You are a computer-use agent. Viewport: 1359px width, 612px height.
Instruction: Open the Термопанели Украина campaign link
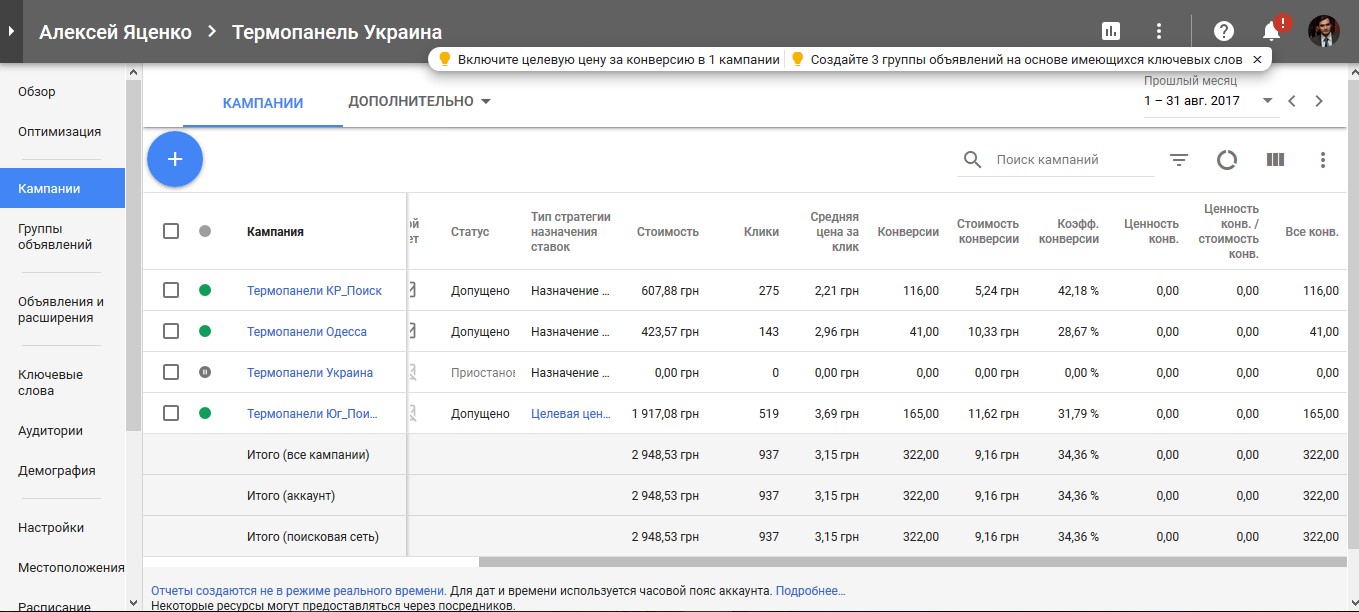pyautogui.click(x=310, y=372)
